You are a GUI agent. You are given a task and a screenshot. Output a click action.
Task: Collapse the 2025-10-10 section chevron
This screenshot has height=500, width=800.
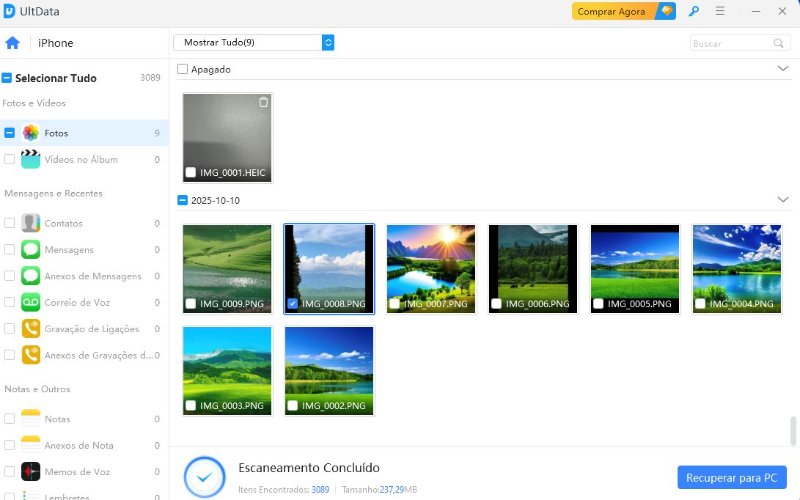(782, 200)
